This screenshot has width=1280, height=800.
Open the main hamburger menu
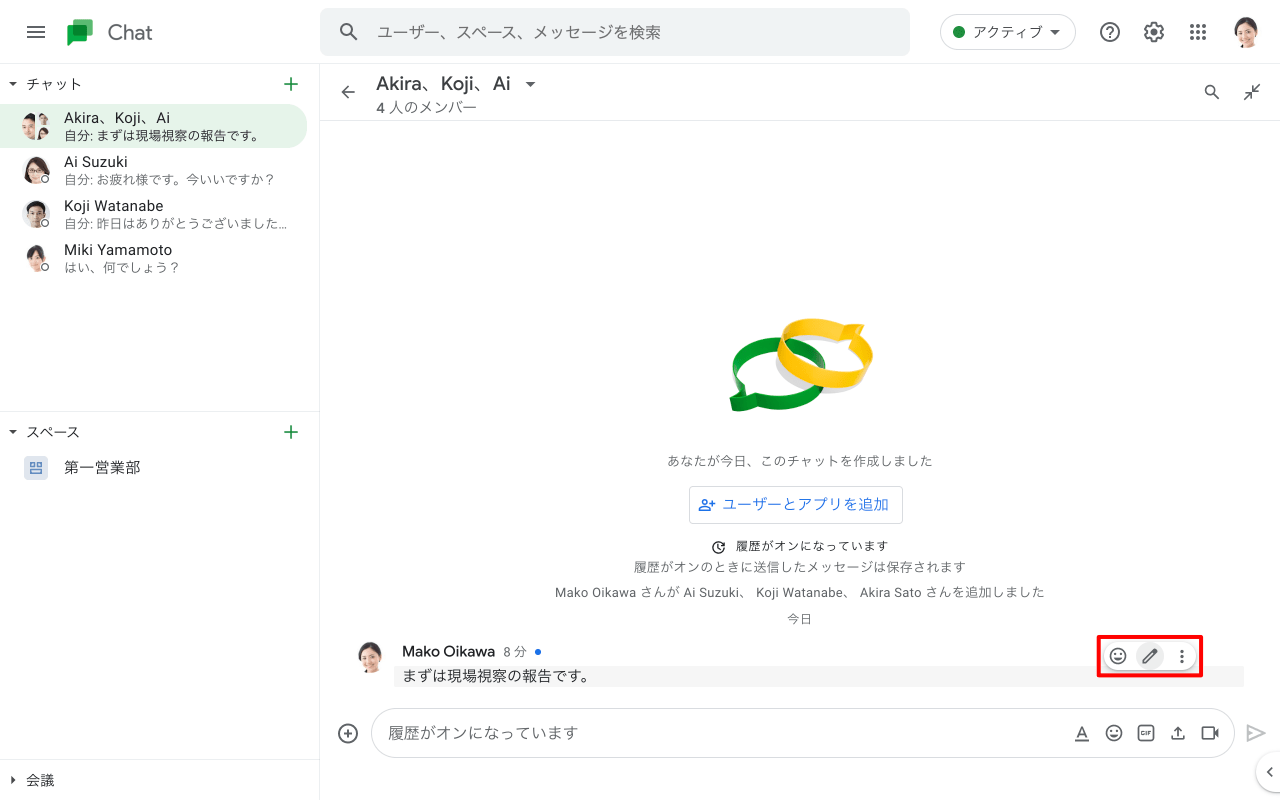(x=36, y=32)
